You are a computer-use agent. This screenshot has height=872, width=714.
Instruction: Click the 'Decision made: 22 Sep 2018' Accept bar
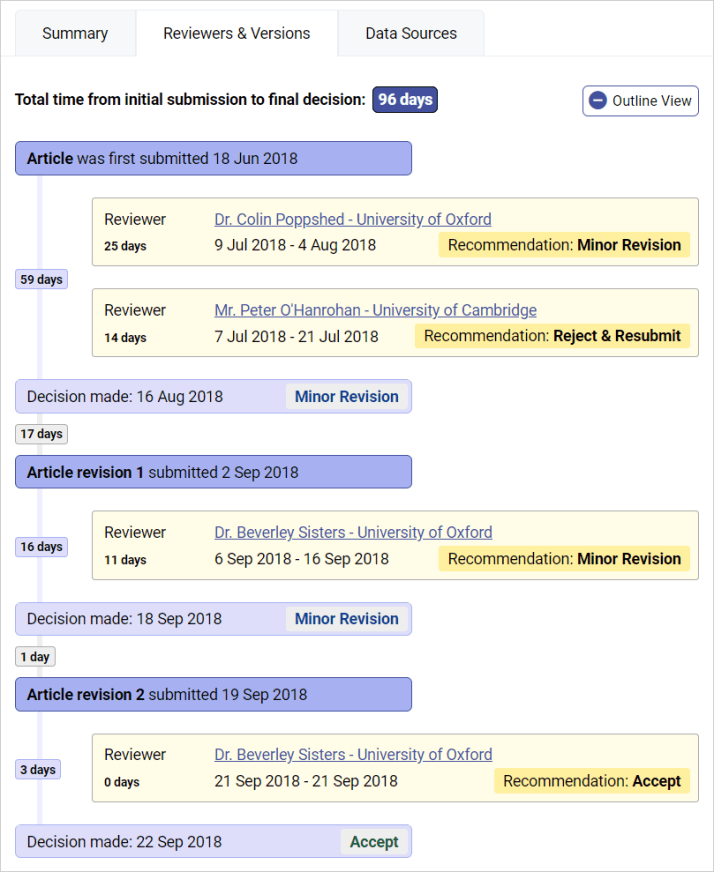coord(213,841)
